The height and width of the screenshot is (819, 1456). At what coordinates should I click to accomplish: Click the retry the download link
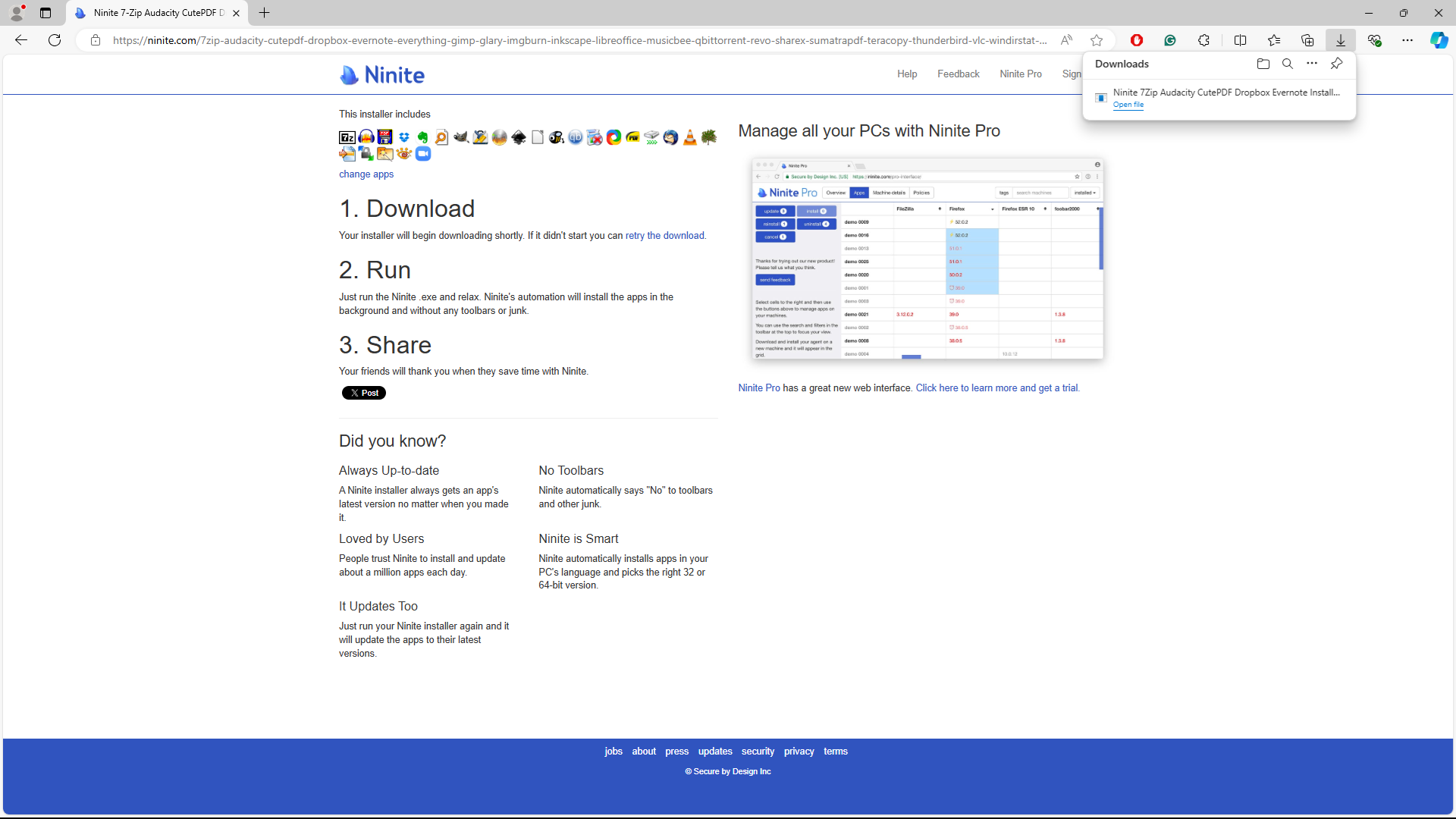tap(664, 236)
